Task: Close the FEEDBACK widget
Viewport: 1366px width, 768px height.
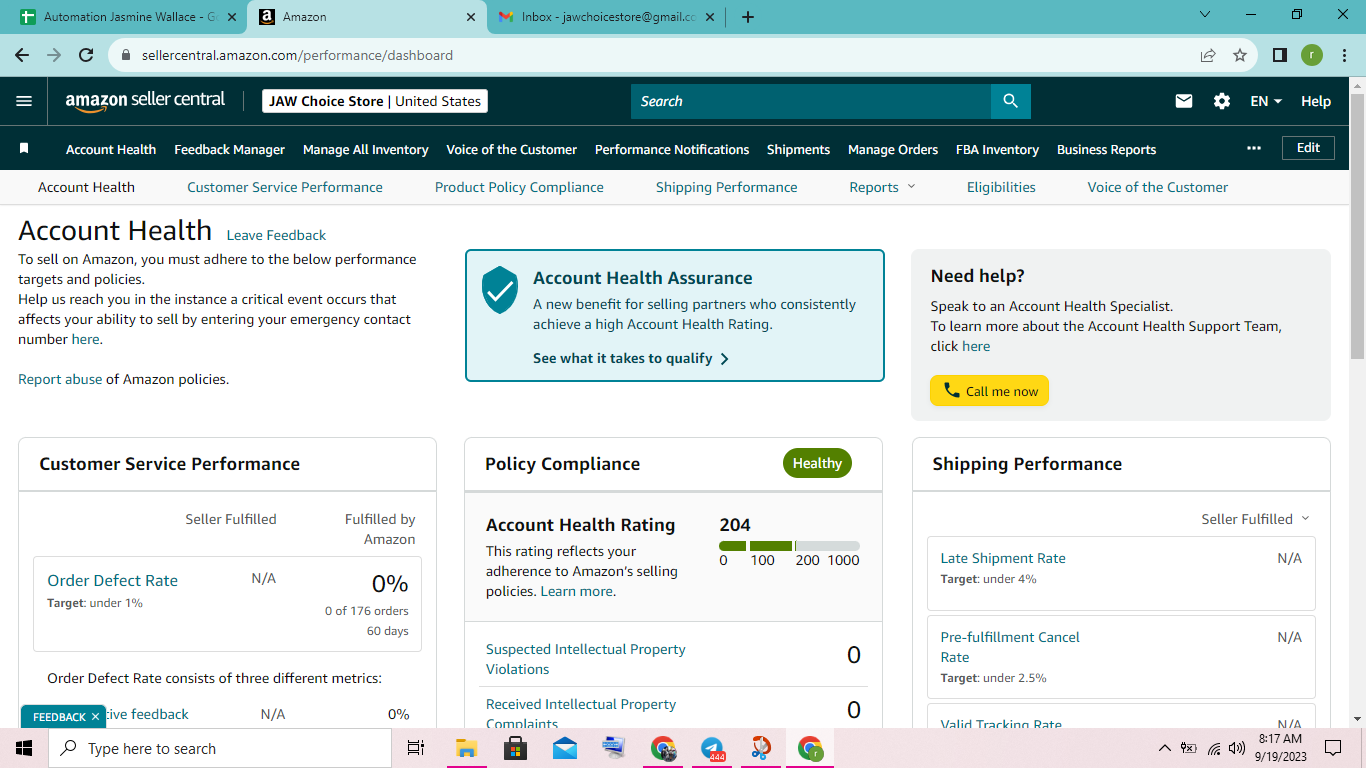Action: [95, 717]
